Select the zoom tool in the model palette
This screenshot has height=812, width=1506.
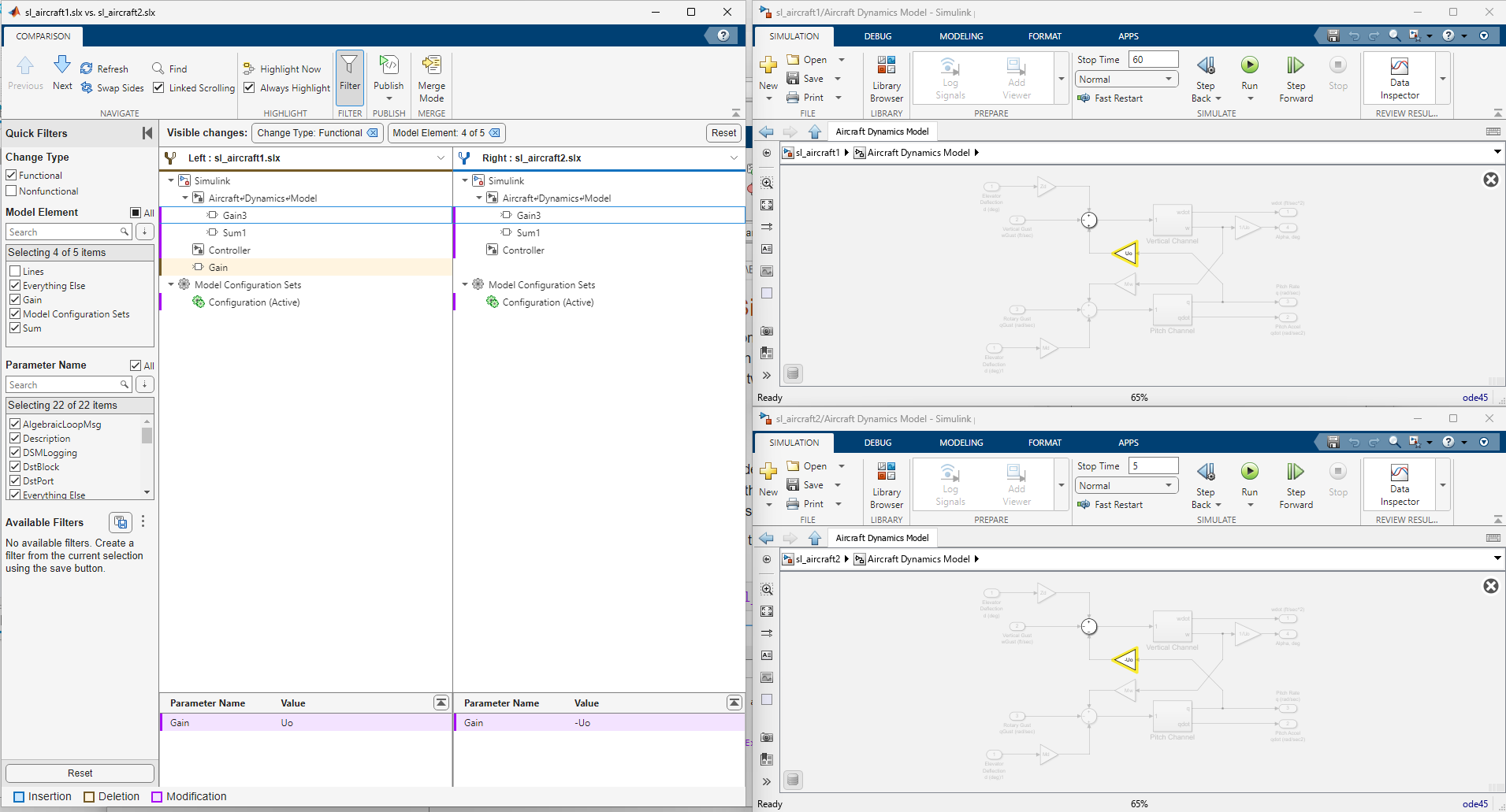(767, 182)
